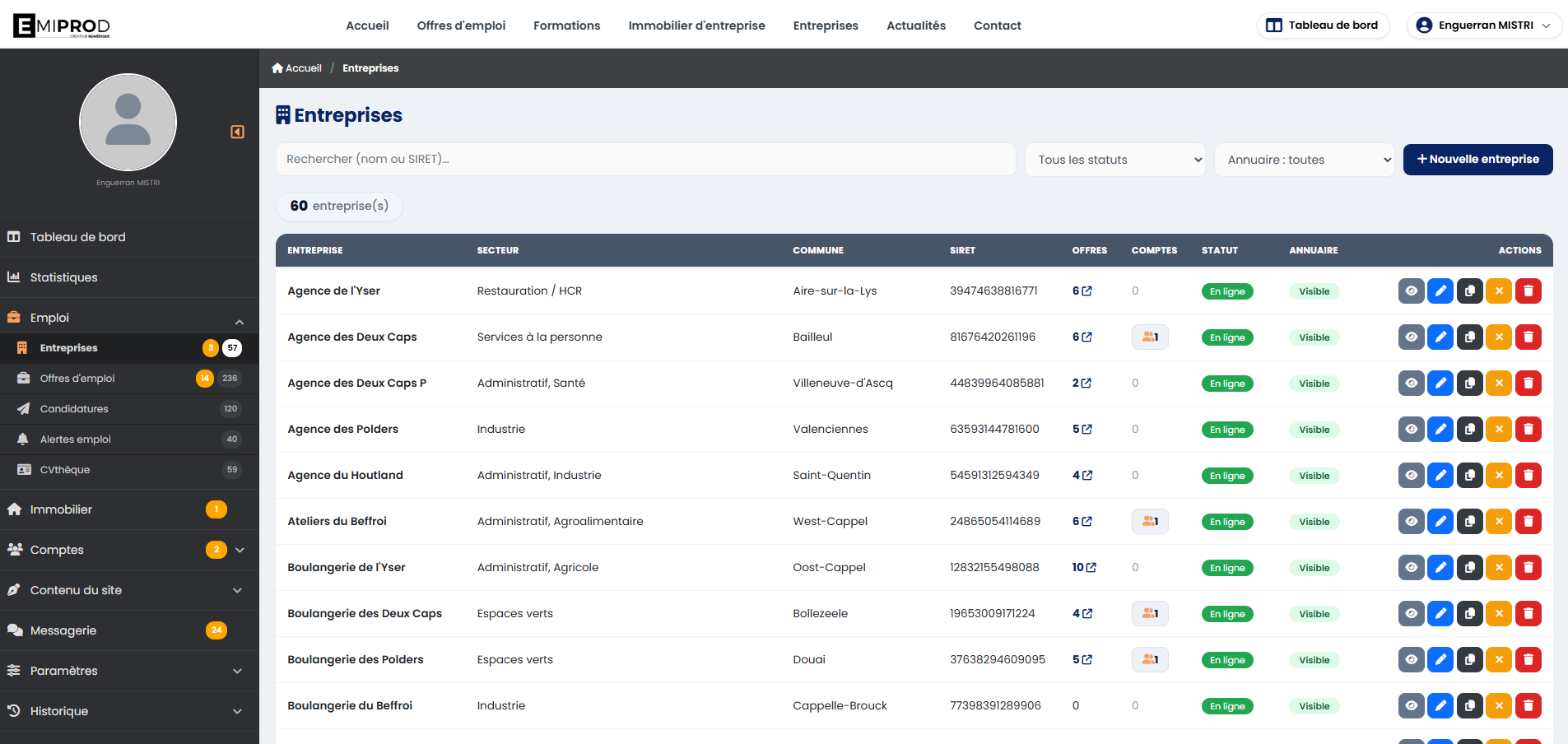The height and width of the screenshot is (744, 1568).
Task: Open Actualités in top navigation
Action: [x=916, y=26]
